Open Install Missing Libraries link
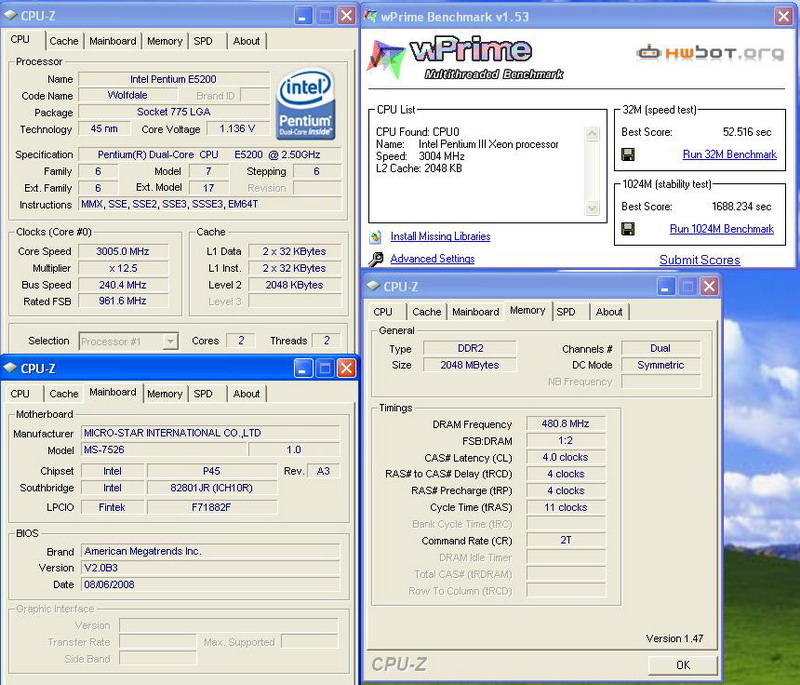 [440, 236]
